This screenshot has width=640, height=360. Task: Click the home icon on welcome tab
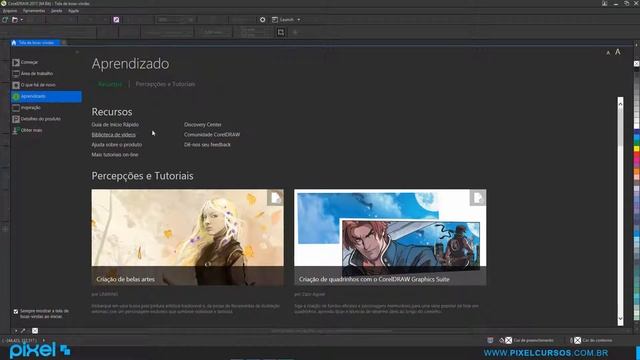pos(14,42)
